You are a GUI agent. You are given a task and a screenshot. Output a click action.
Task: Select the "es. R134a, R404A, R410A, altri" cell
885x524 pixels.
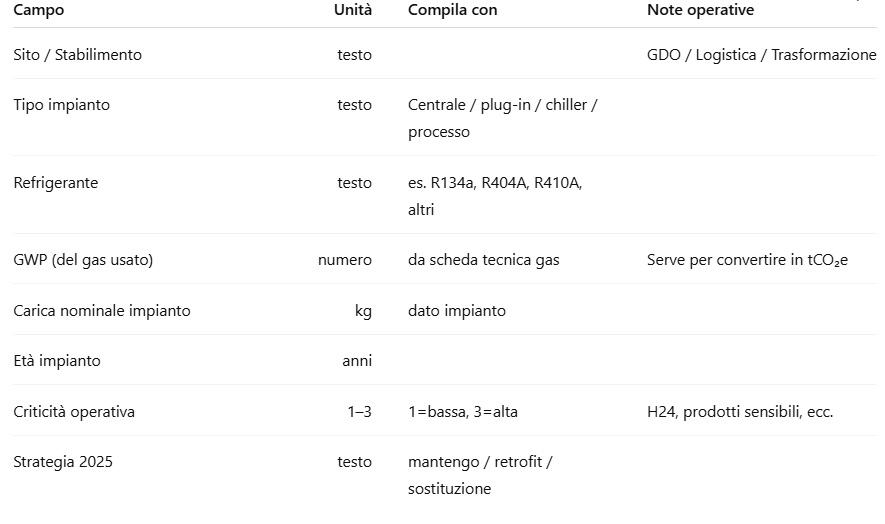495,196
